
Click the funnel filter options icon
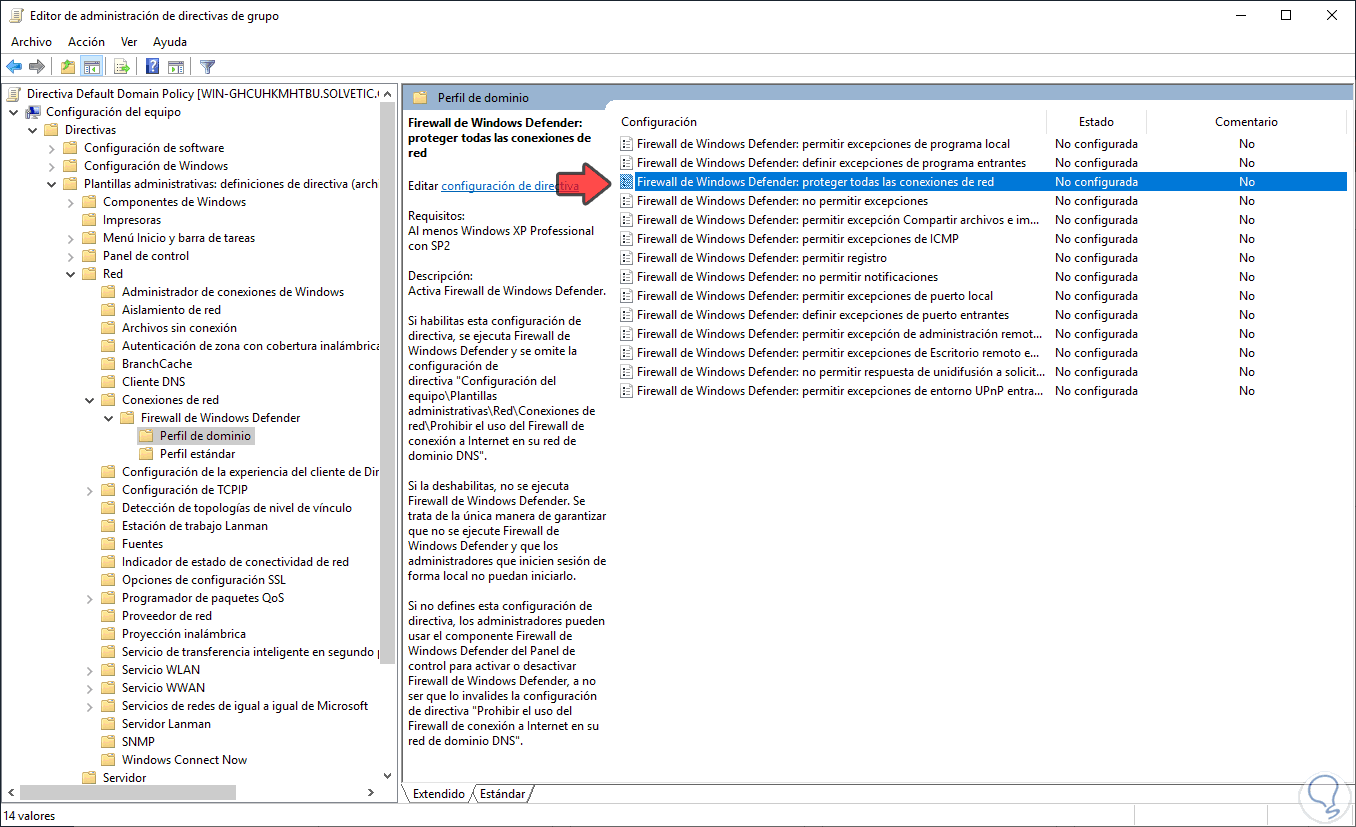coord(207,67)
